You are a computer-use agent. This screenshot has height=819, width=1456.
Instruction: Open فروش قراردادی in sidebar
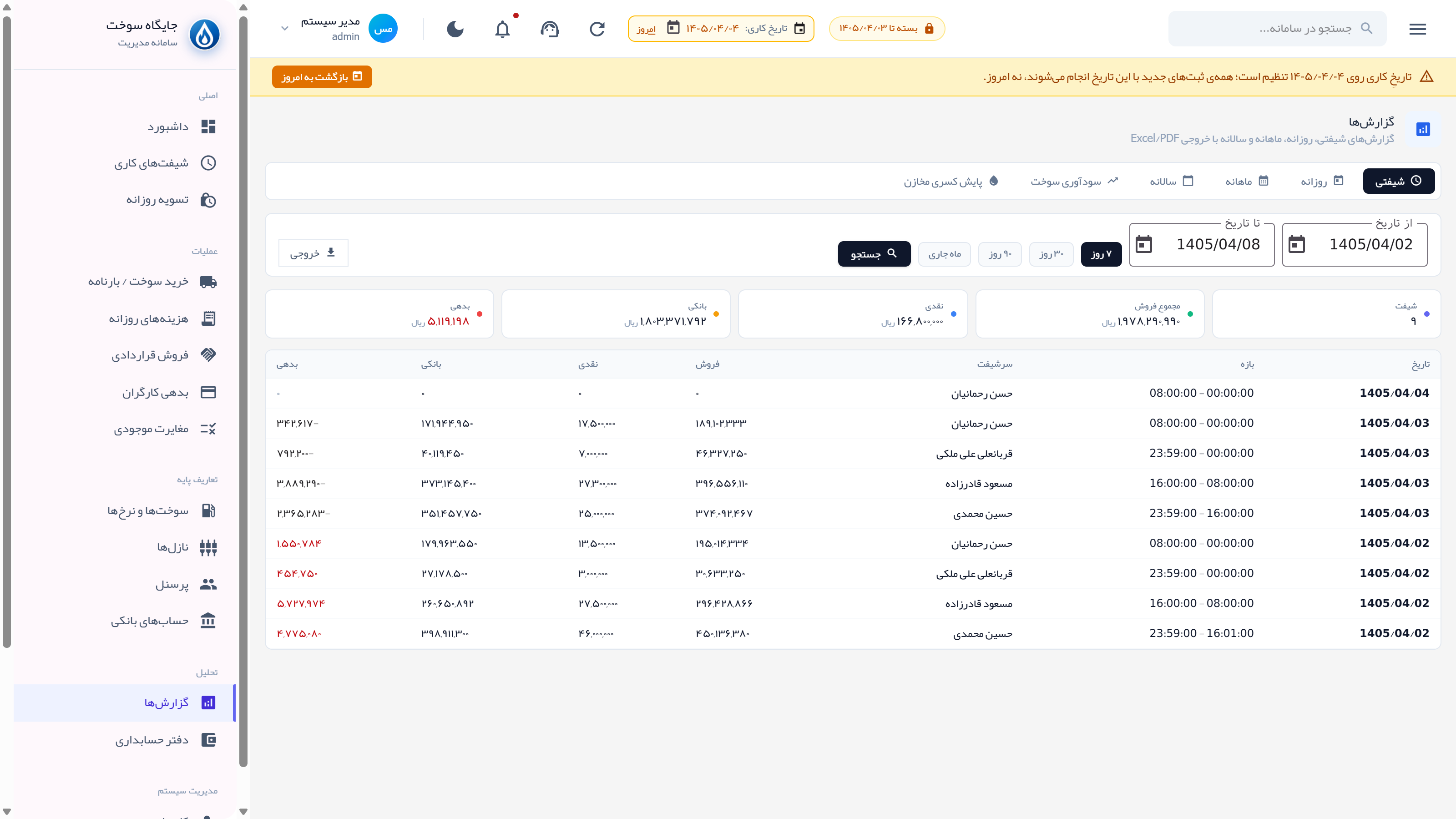pos(124,355)
